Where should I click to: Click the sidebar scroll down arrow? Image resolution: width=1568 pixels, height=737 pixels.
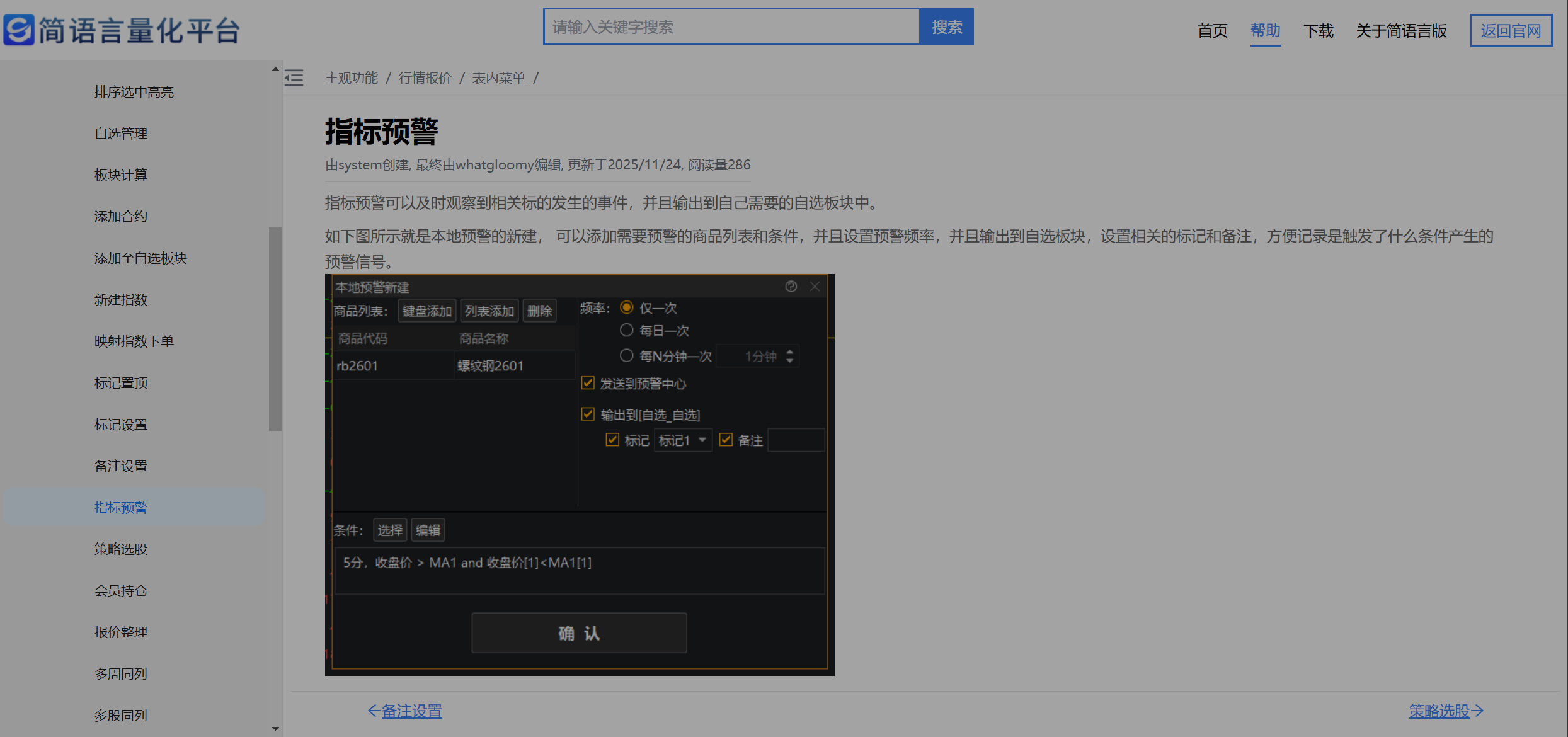[x=275, y=729]
